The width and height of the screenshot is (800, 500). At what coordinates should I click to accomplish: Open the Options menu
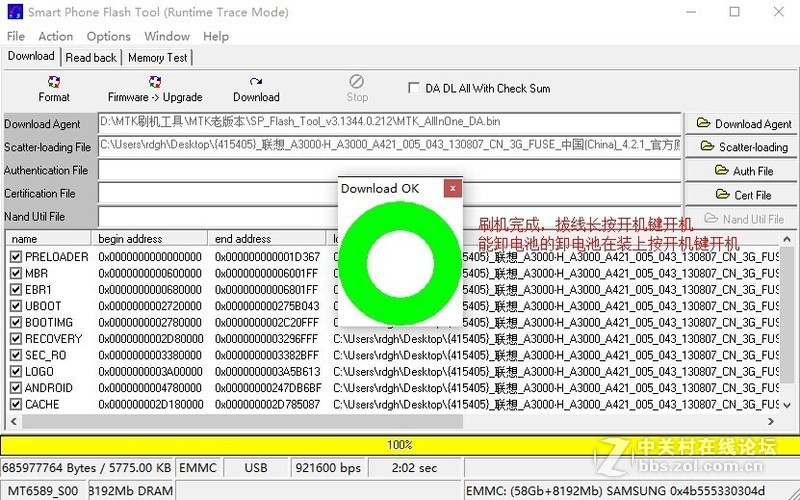tap(108, 36)
